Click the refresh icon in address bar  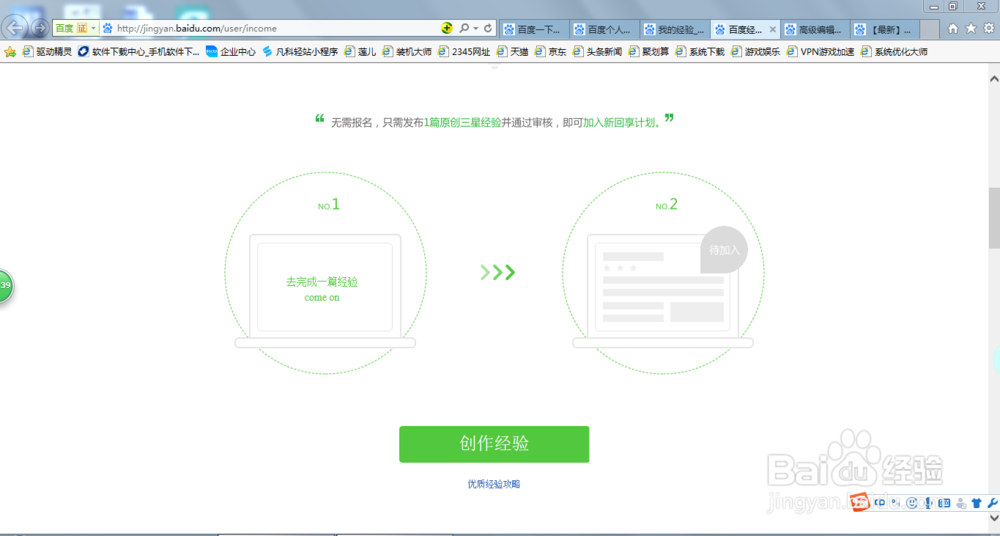point(488,28)
